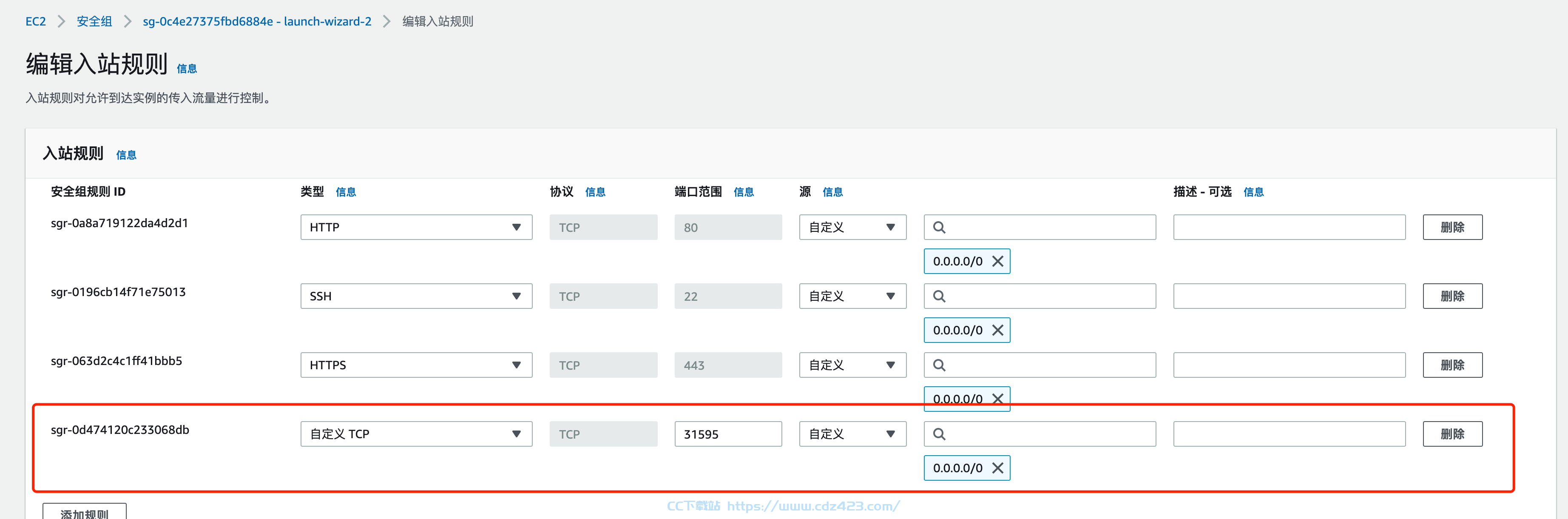This screenshot has width=1568, height=519.
Task: Click 信息 link beside 源 column
Action: pos(833,192)
